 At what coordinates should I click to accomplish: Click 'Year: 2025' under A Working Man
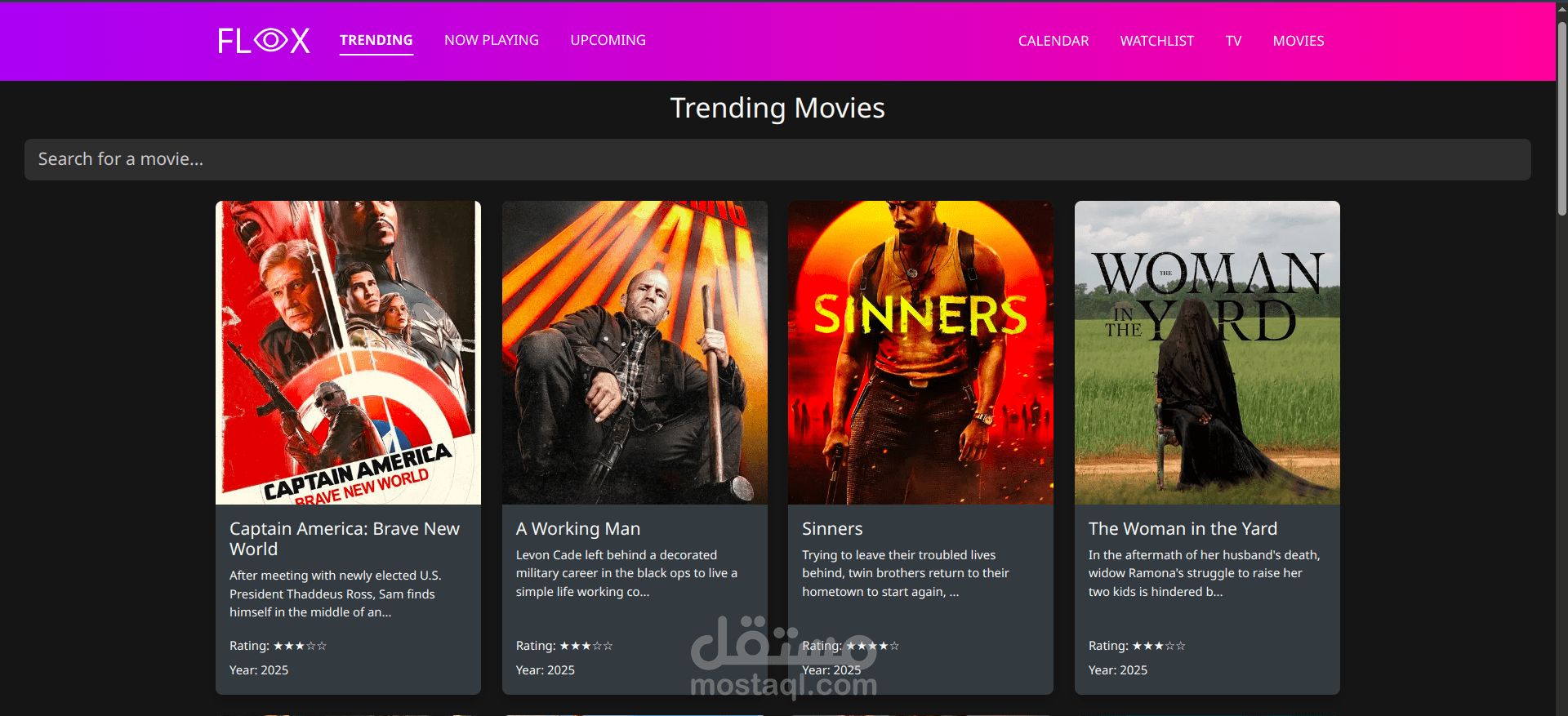546,670
